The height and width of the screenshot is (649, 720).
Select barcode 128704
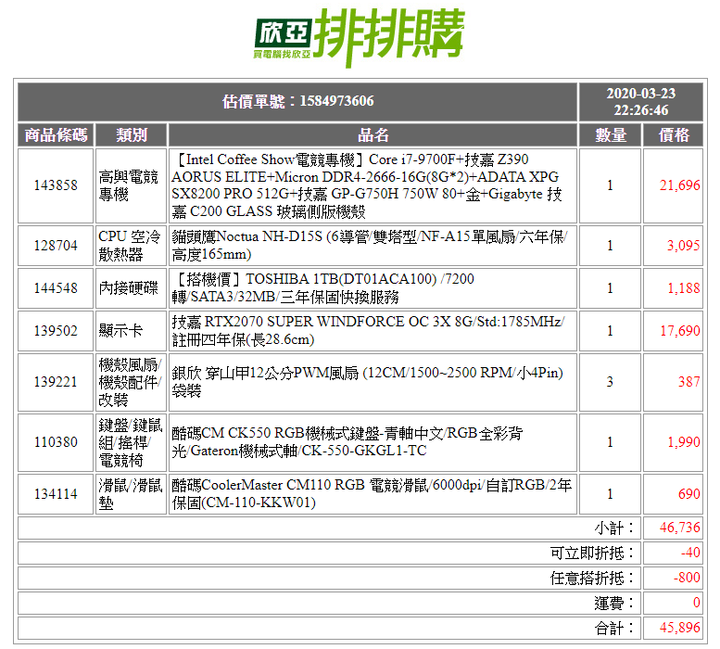(56, 245)
